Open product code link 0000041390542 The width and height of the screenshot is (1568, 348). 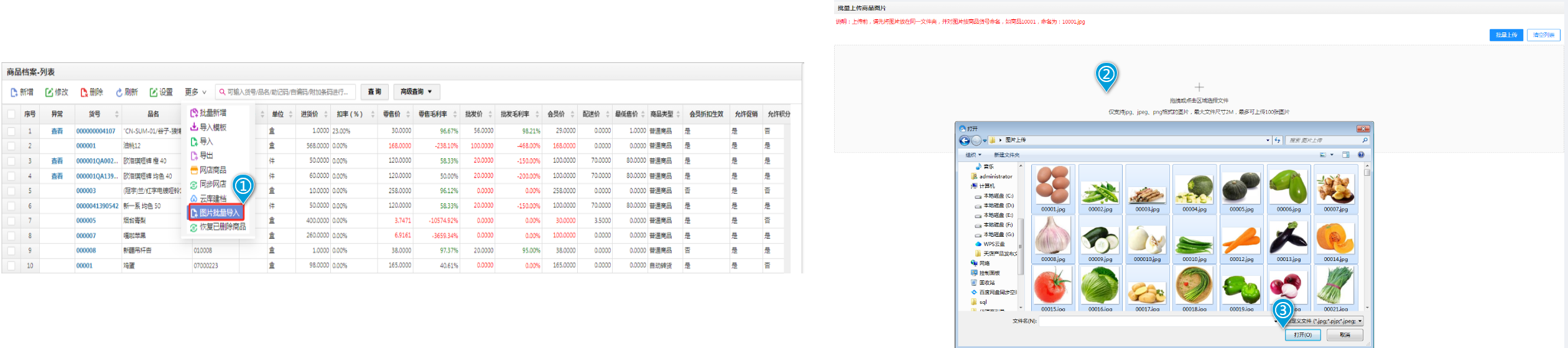97,206
